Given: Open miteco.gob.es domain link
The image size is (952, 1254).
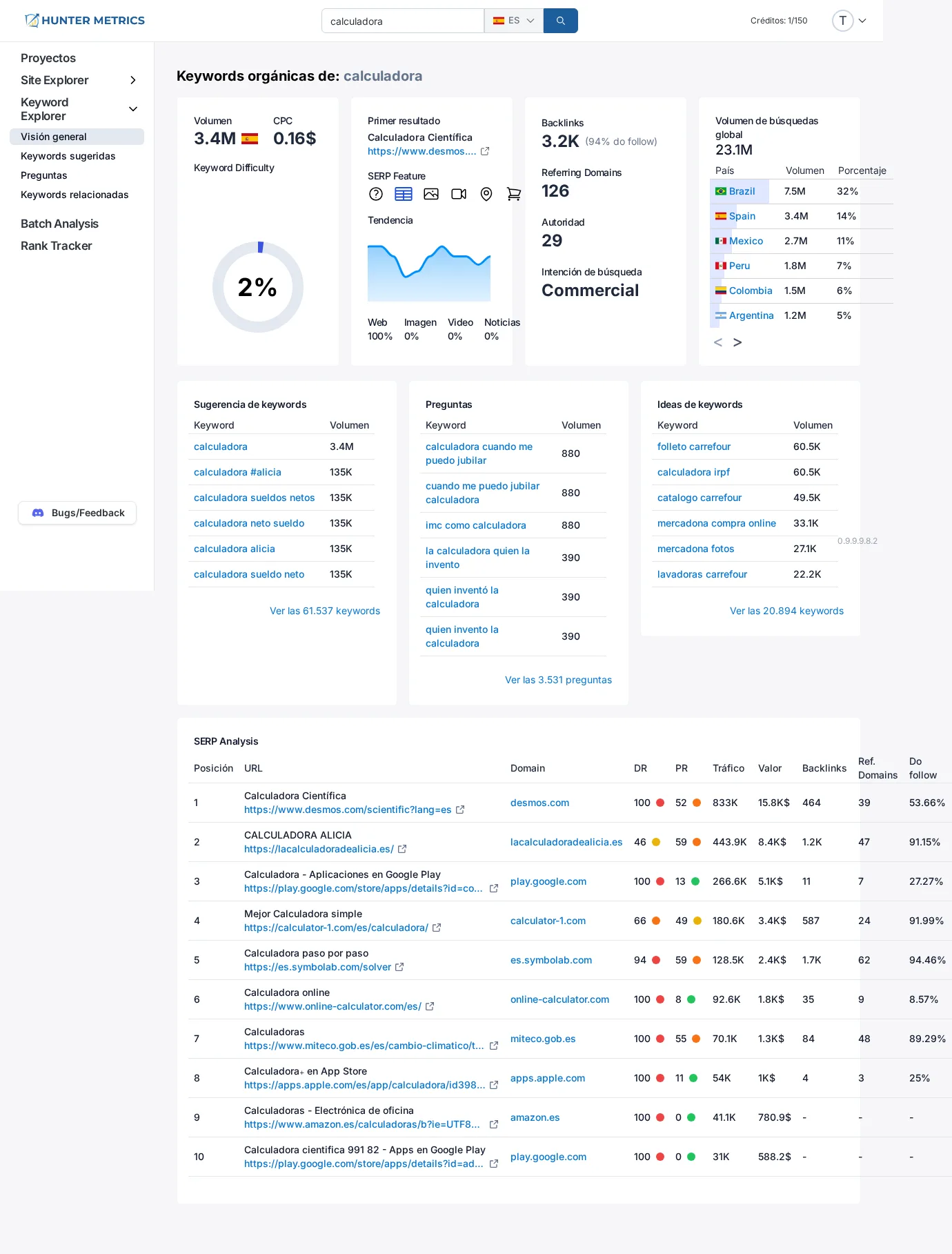Looking at the screenshot, I should click(x=543, y=1039).
